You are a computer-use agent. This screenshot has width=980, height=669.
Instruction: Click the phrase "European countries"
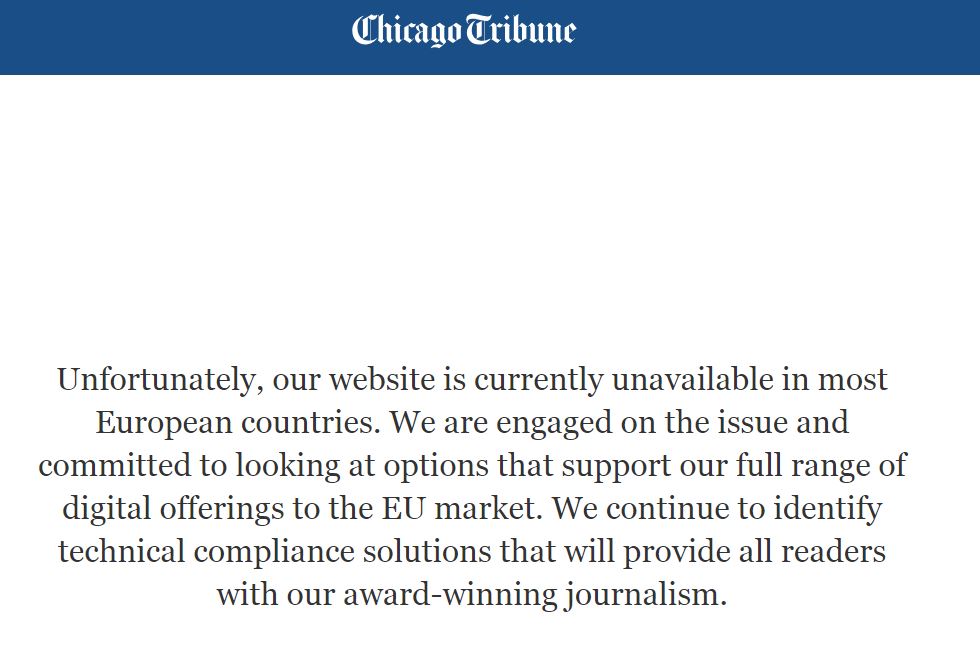pyautogui.click(x=238, y=423)
